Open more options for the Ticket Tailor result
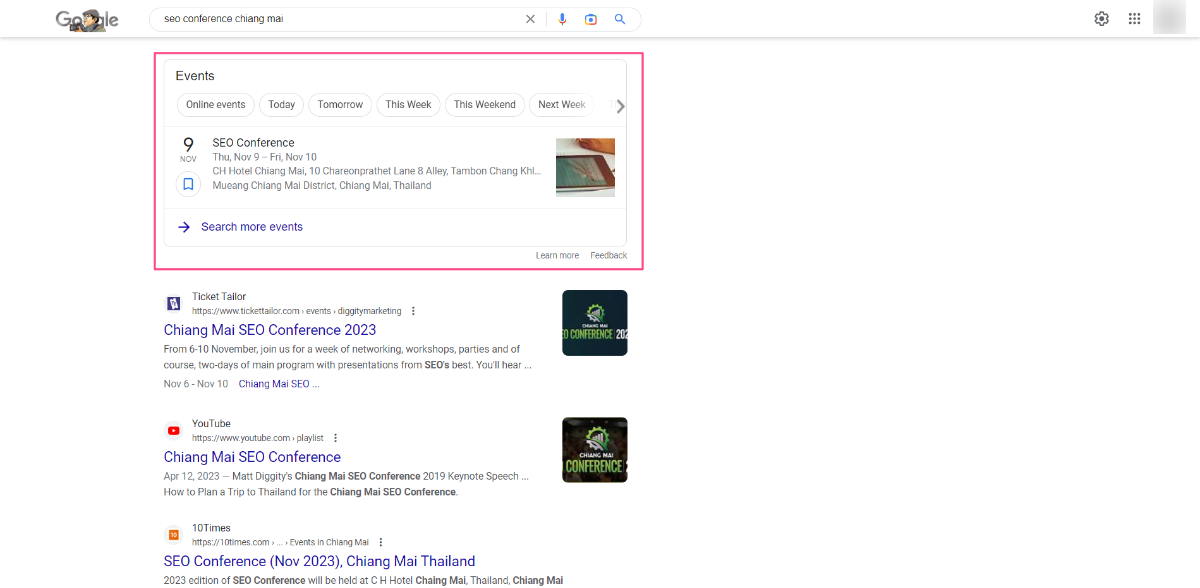Image resolution: width=1200 pixels, height=588 pixels. (x=413, y=311)
